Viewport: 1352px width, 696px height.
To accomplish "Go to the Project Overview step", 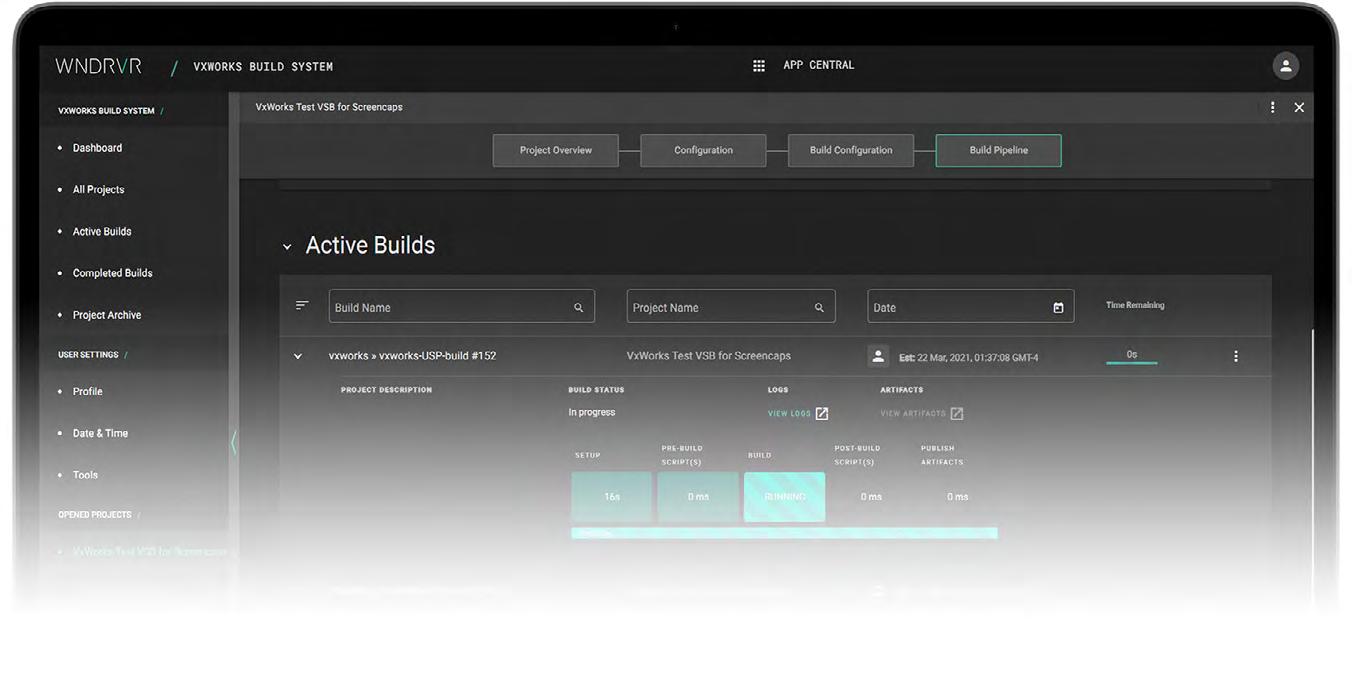I will 555,150.
